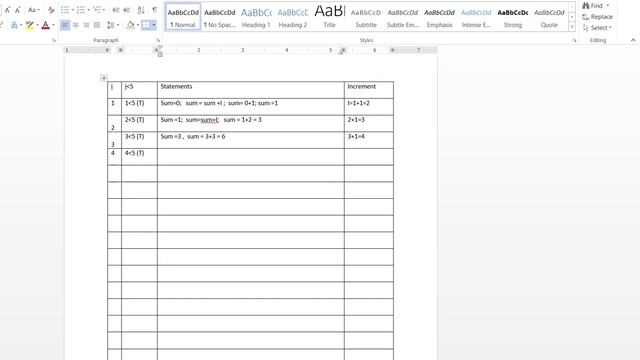
Task: Open the numbering library dropdown arrow
Action: 89,10
